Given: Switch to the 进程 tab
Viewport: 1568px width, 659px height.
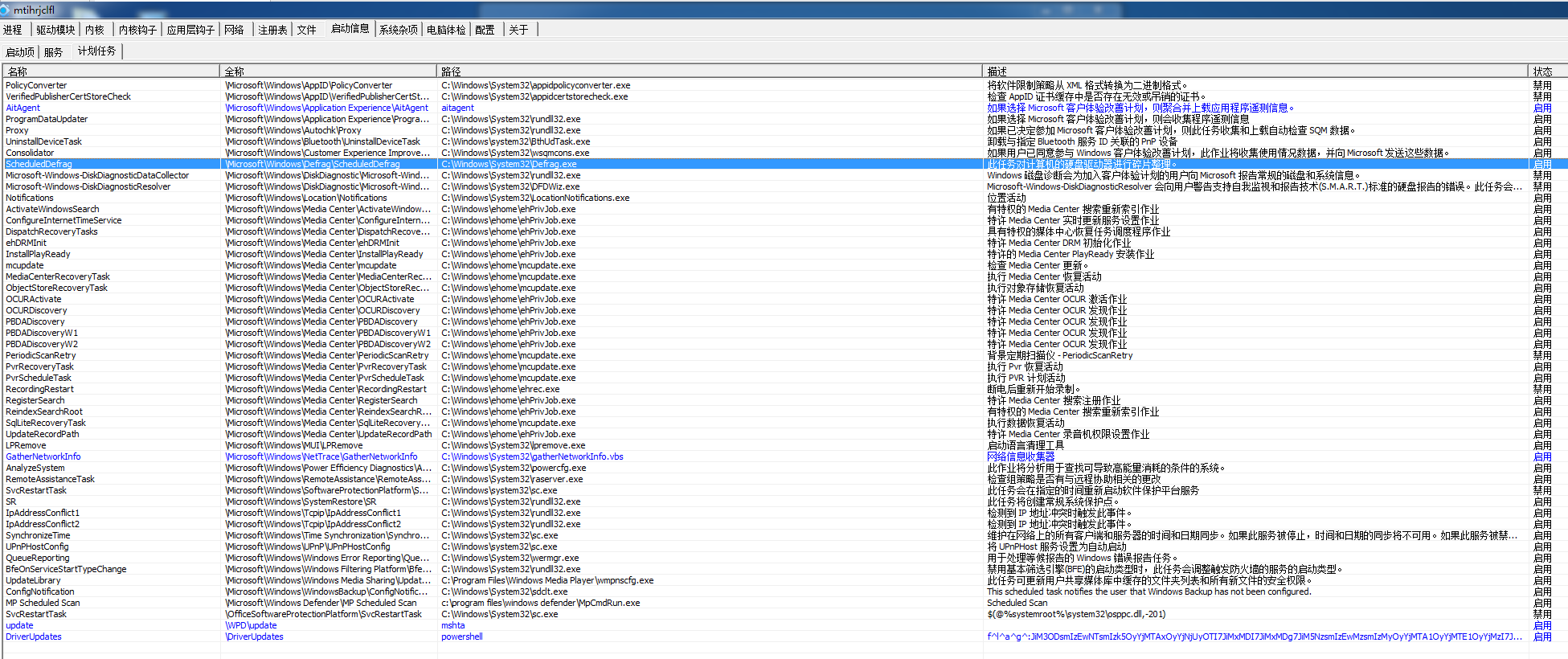Looking at the screenshot, I should pos(13,30).
